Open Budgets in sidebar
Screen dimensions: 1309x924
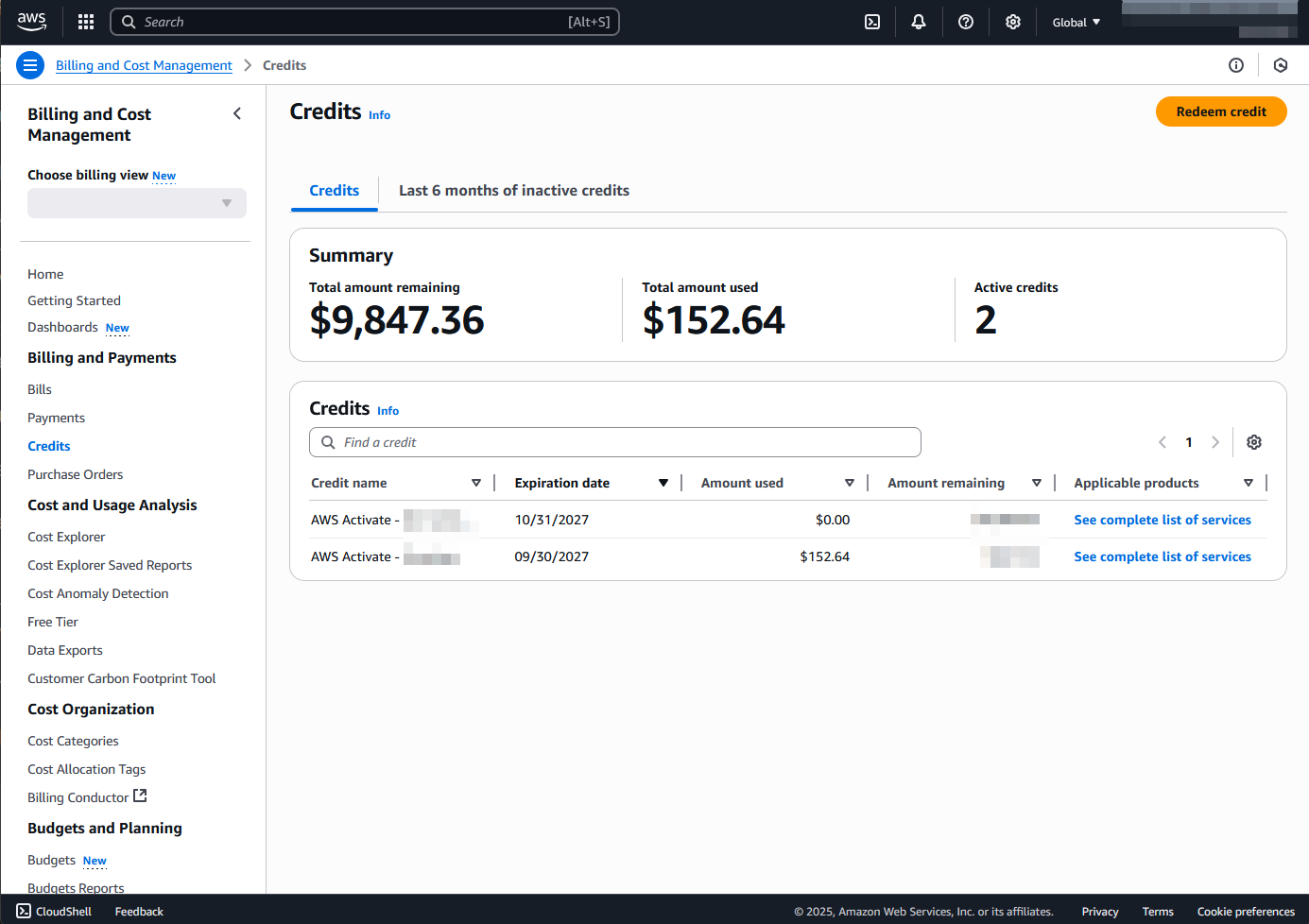(51, 860)
